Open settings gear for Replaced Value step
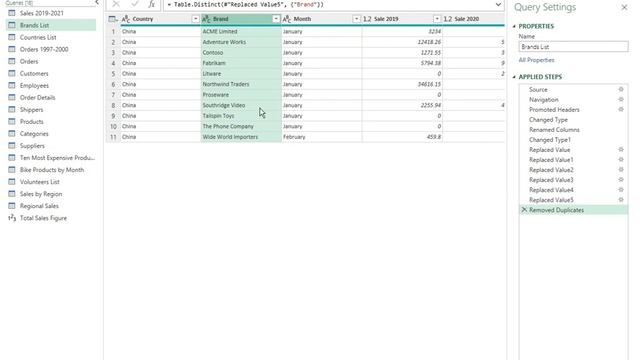Screen dimensions: 640x360 coord(621,150)
